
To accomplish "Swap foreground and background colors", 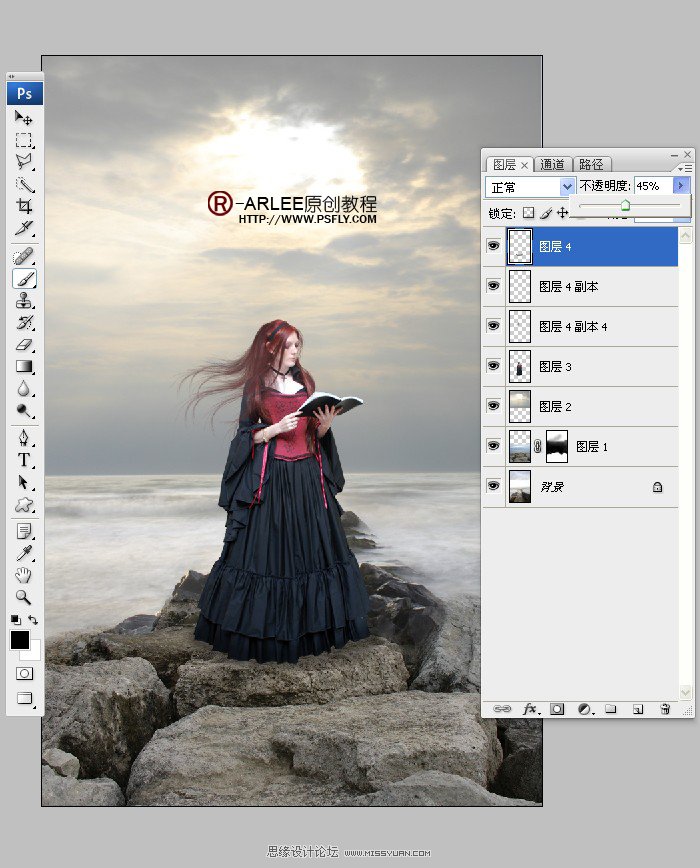I will 33,620.
